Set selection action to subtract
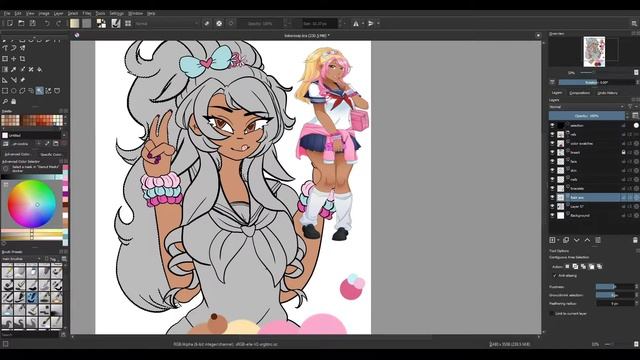Image resolution: width=640 pixels, height=360 pixels. [591, 267]
